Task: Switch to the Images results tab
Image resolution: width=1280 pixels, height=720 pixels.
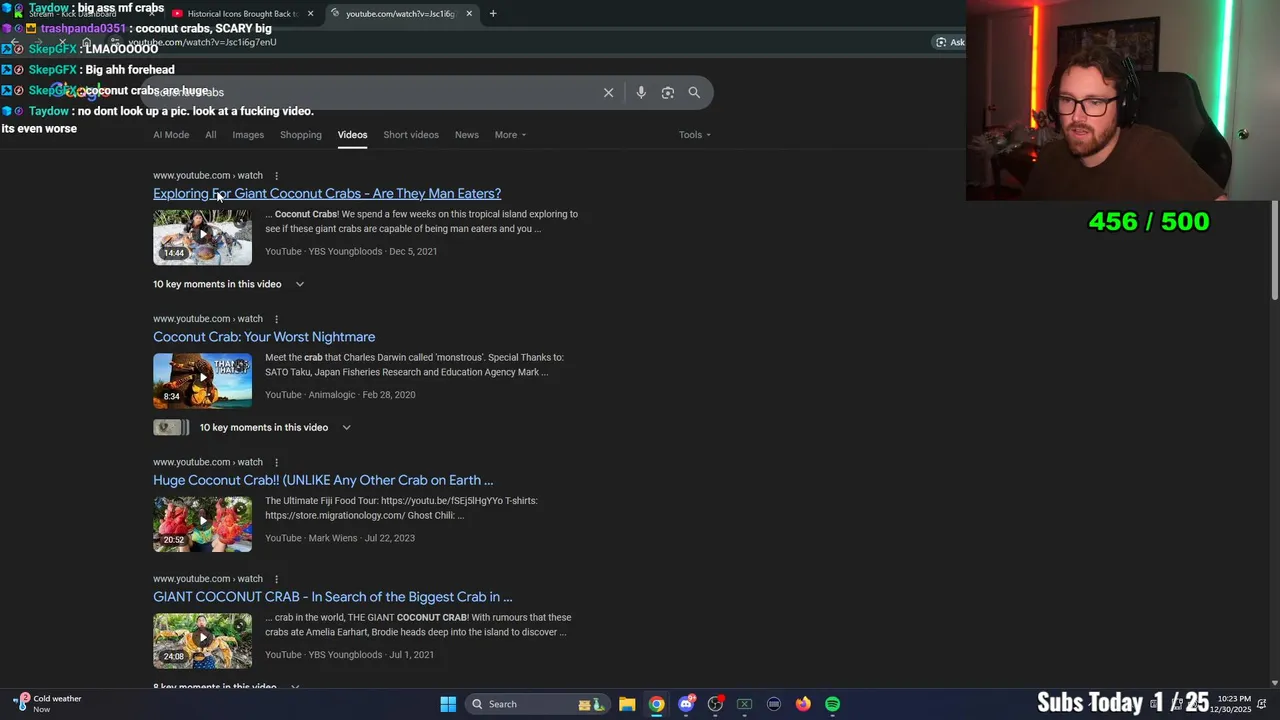Action: pos(248,135)
